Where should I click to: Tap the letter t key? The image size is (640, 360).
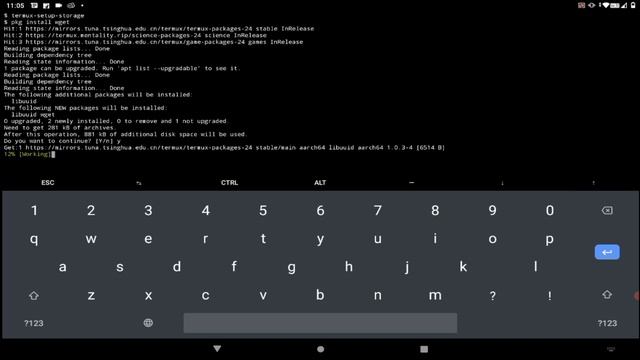click(x=263, y=238)
